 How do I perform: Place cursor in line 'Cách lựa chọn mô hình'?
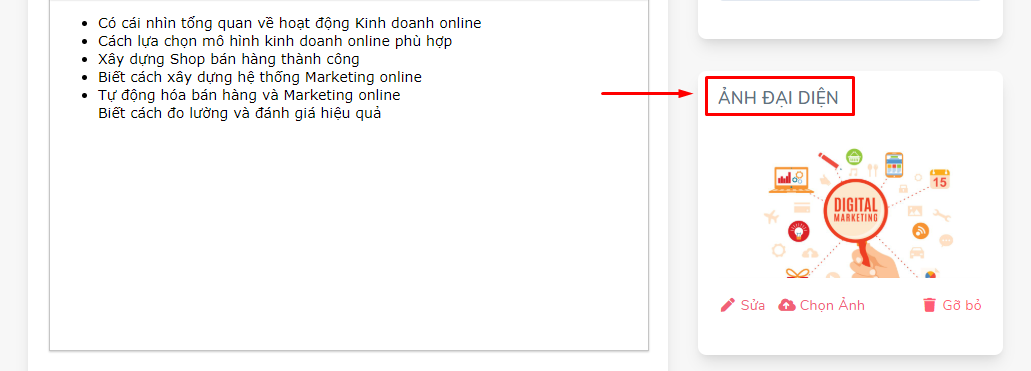275,41
